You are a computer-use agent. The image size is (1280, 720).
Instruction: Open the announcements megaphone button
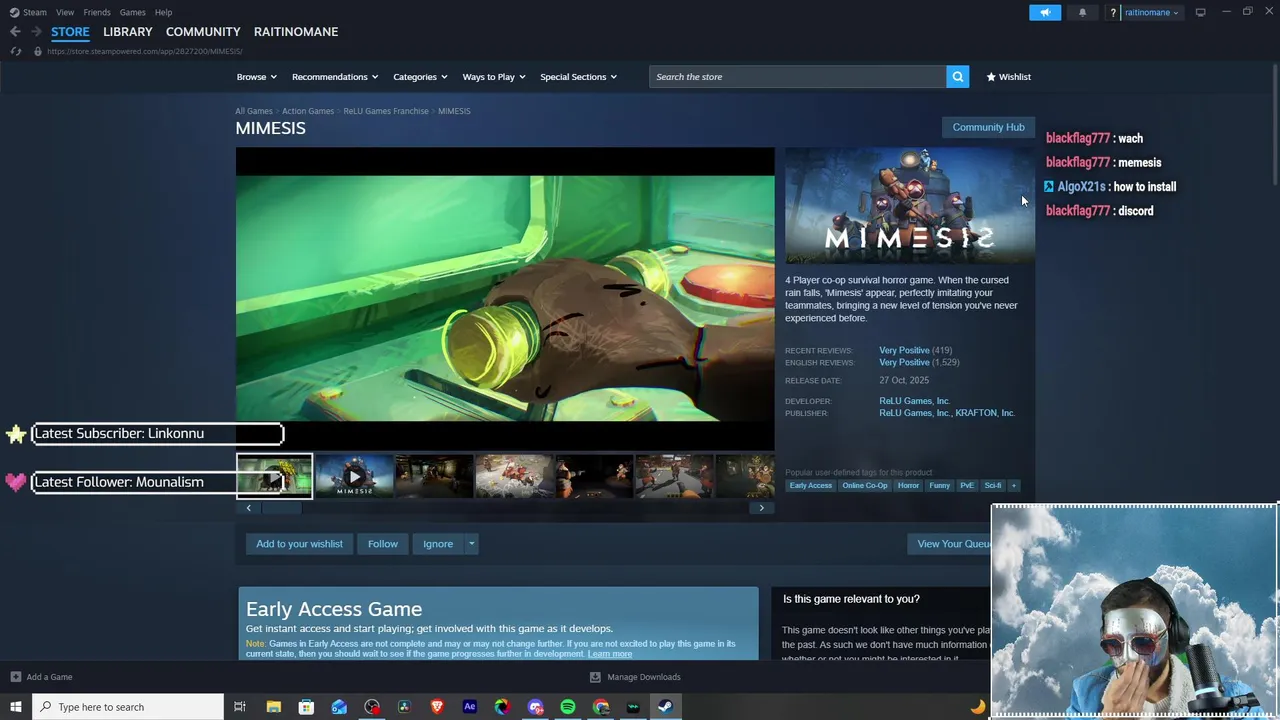1045,12
